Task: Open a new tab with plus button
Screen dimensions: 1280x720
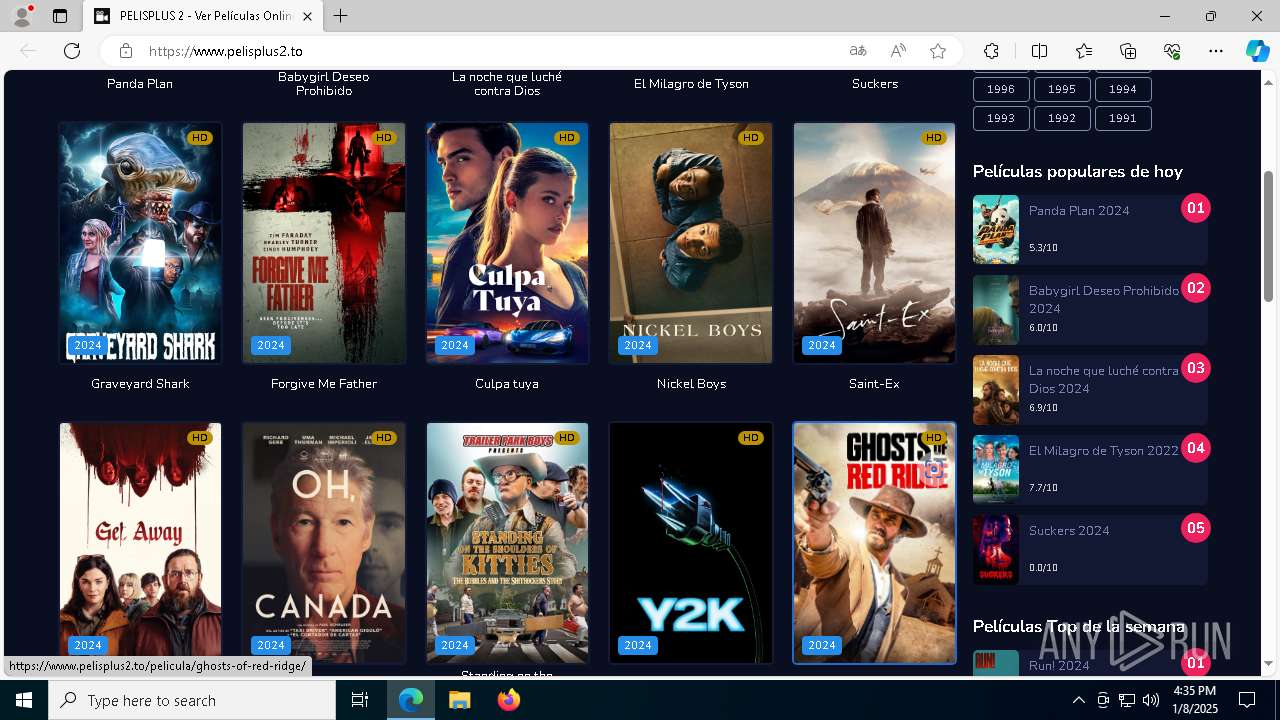Action: pyautogui.click(x=341, y=16)
